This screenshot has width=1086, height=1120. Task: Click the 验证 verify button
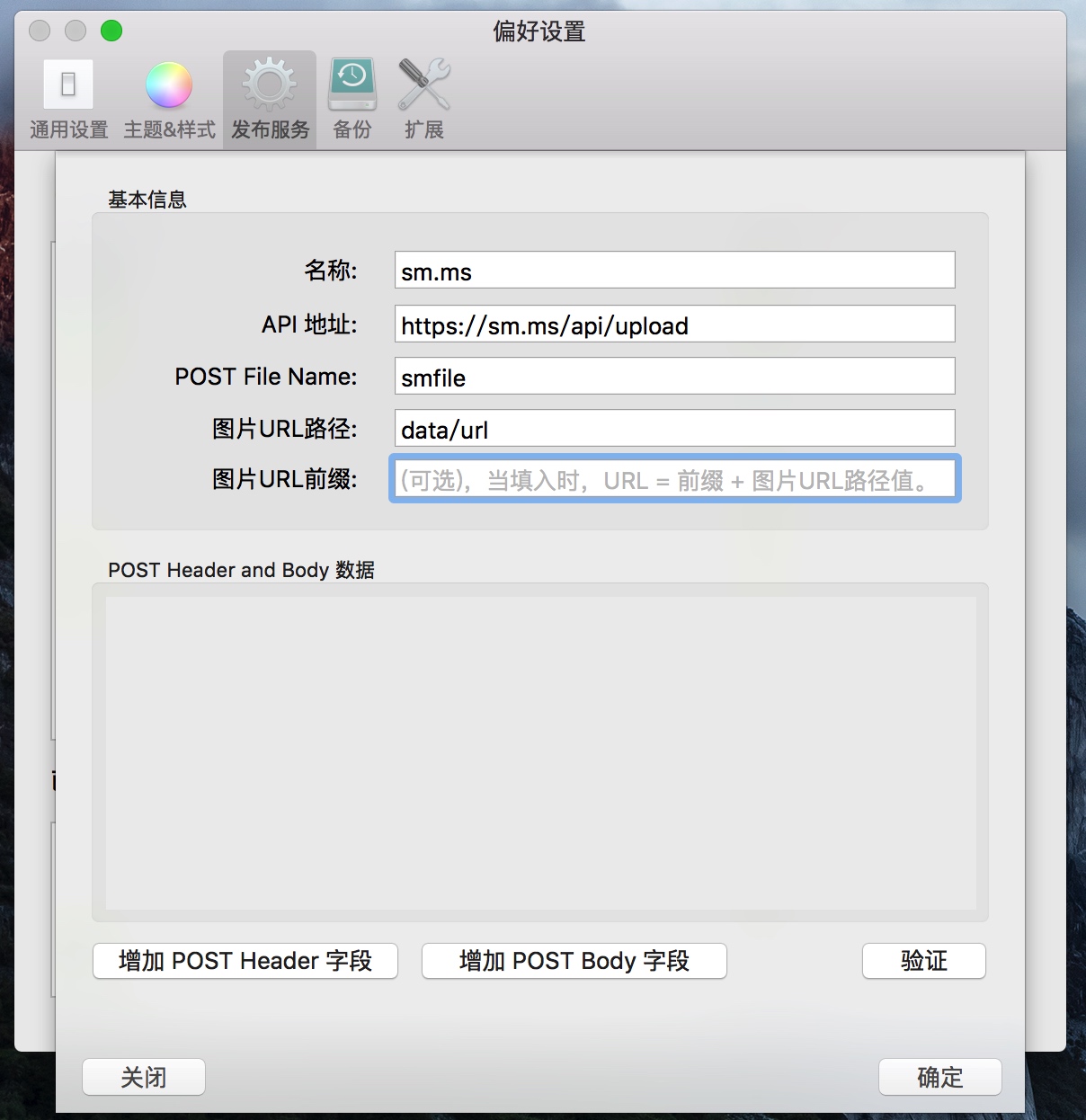[924, 961]
